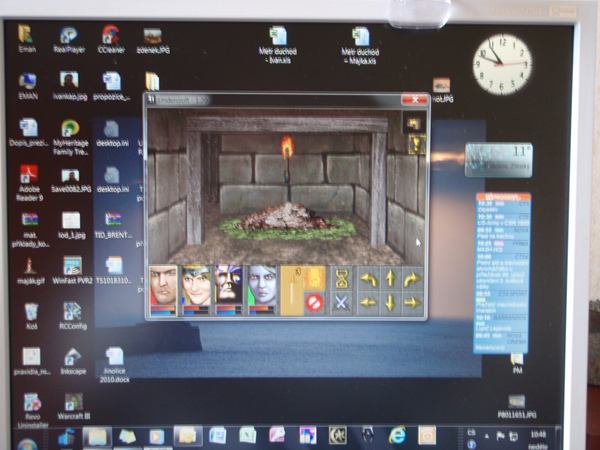Select the Jinolice 2010.docx file

coord(114,365)
